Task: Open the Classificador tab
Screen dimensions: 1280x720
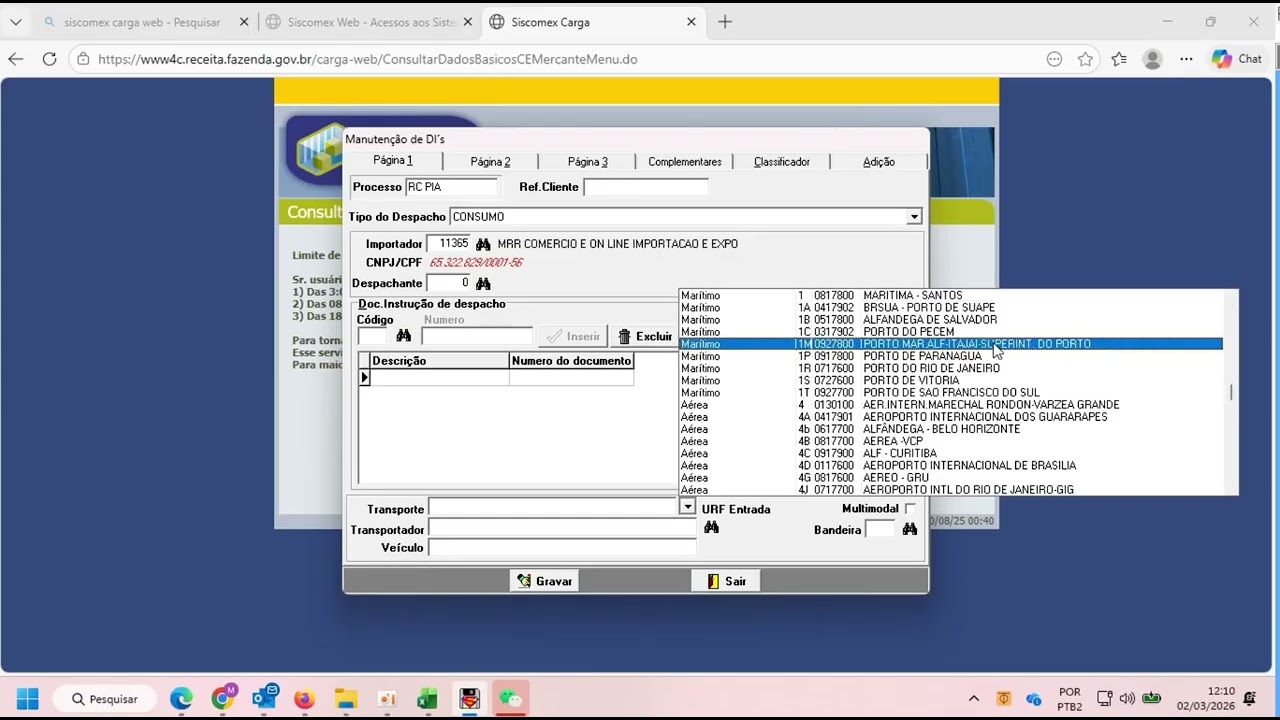Action: point(782,162)
